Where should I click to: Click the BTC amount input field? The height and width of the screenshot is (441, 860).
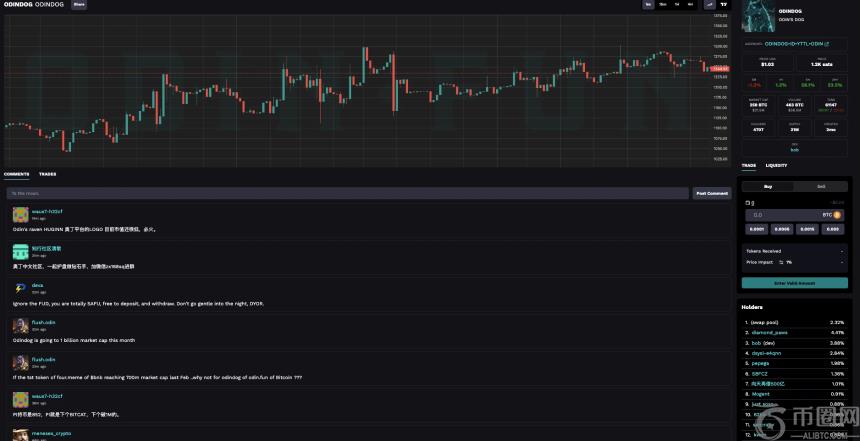780,214
